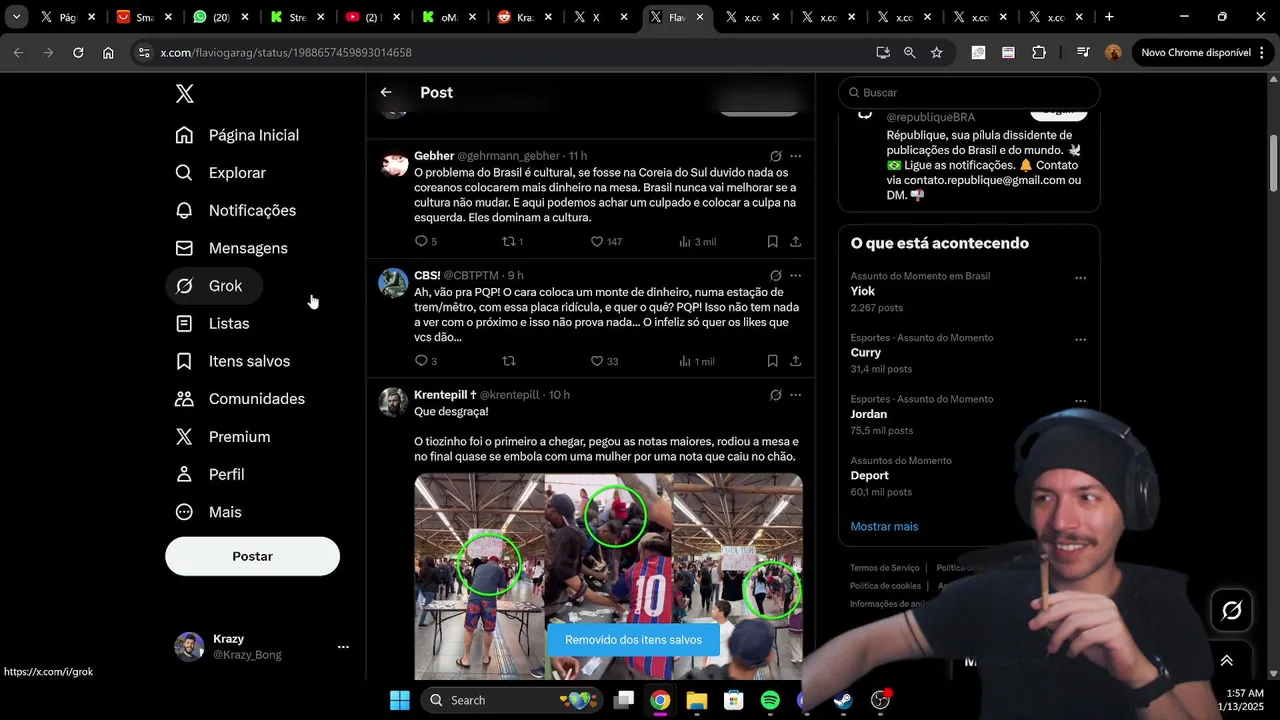
Task: Open Krazy account options menu
Action: click(343, 647)
